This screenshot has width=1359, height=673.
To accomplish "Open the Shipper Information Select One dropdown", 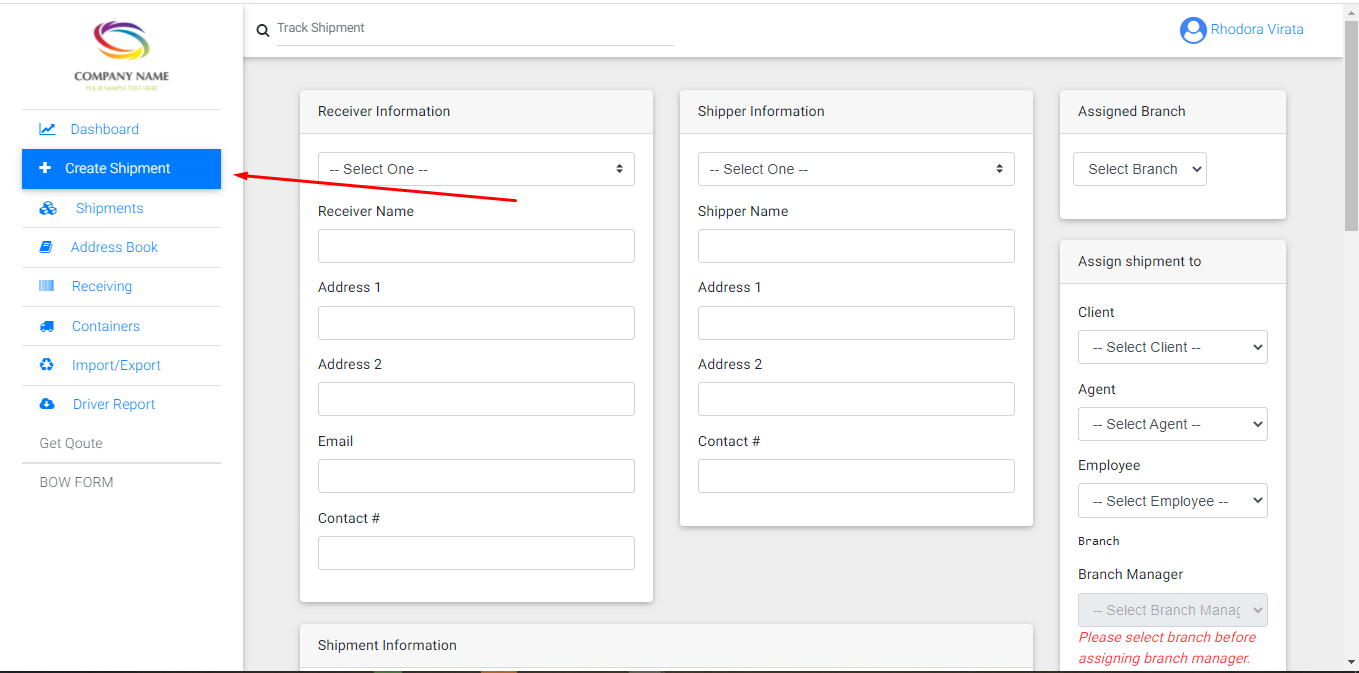I will pos(856,169).
